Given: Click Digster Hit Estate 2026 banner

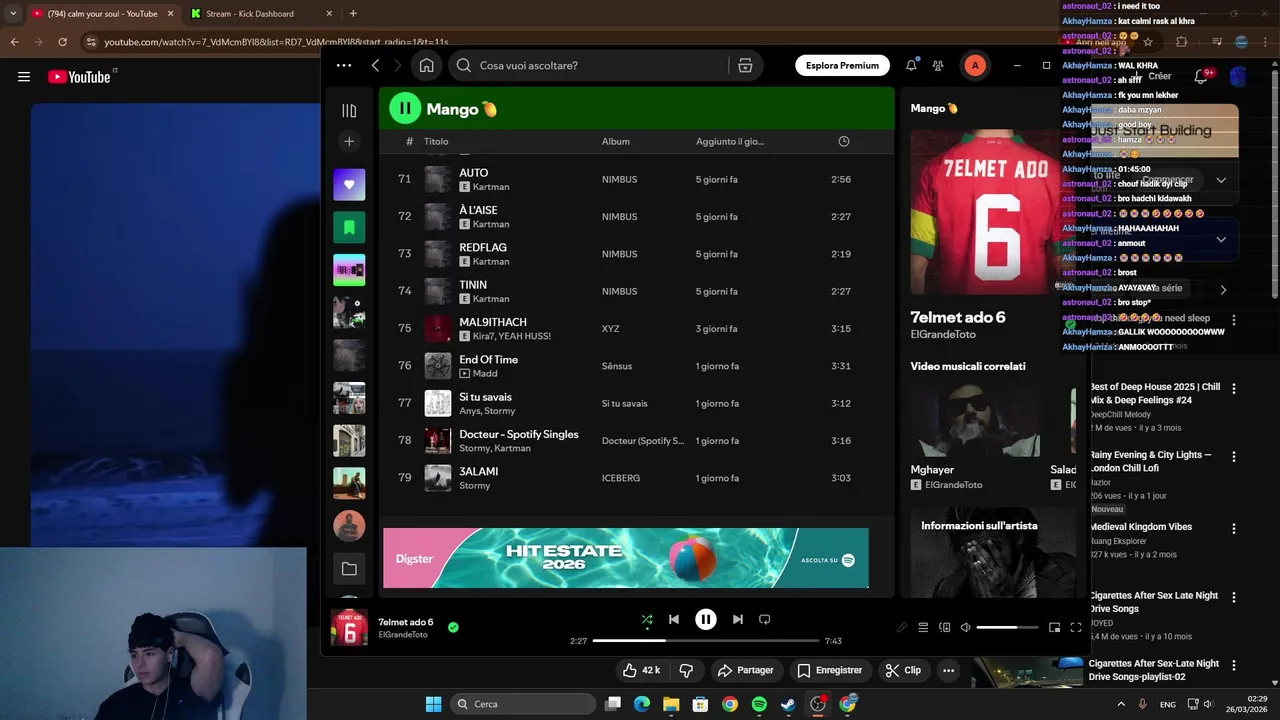Looking at the screenshot, I should pos(626,558).
